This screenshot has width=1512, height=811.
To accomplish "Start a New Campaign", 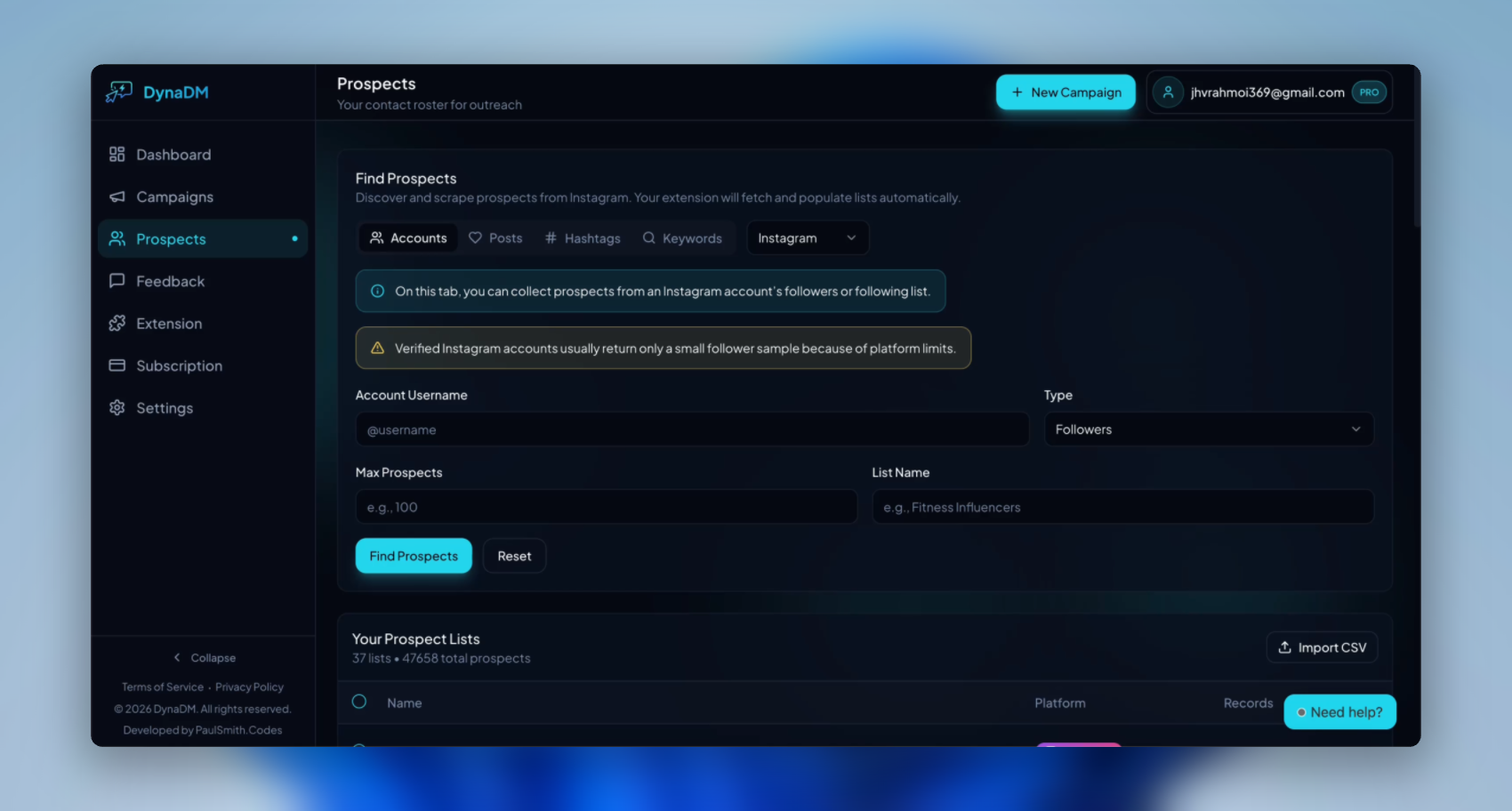I will pyautogui.click(x=1066, y=92).
